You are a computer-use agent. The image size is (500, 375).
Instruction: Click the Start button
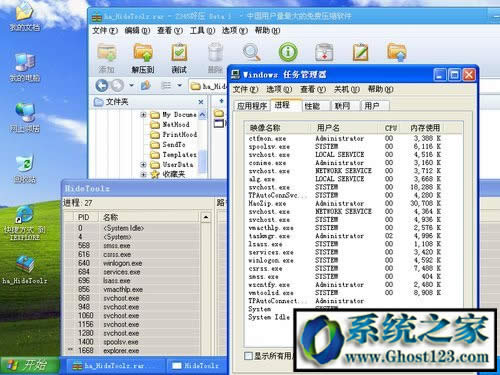(30, 366)
